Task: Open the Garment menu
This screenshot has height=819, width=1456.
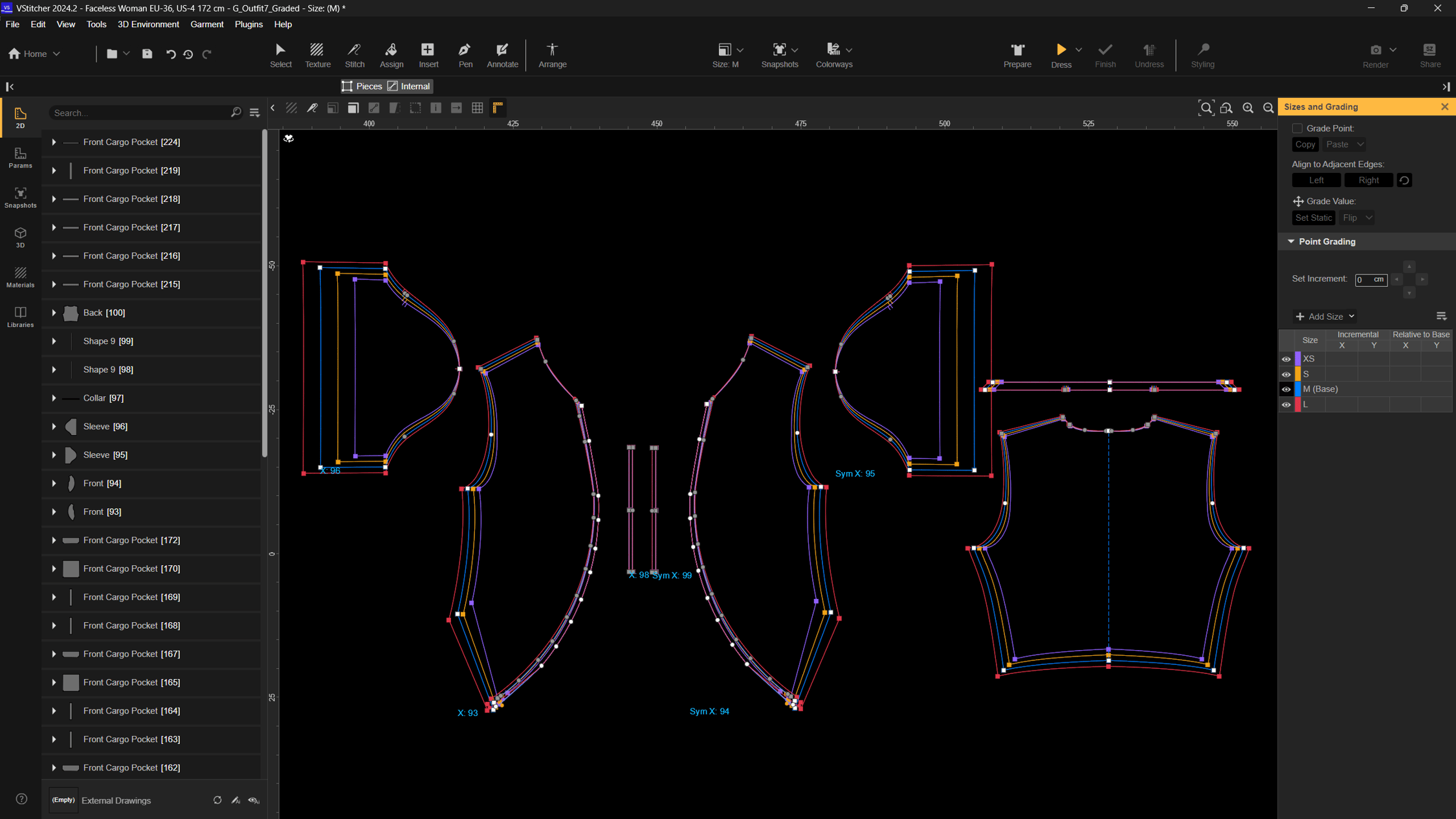Action: coord(207,24)
